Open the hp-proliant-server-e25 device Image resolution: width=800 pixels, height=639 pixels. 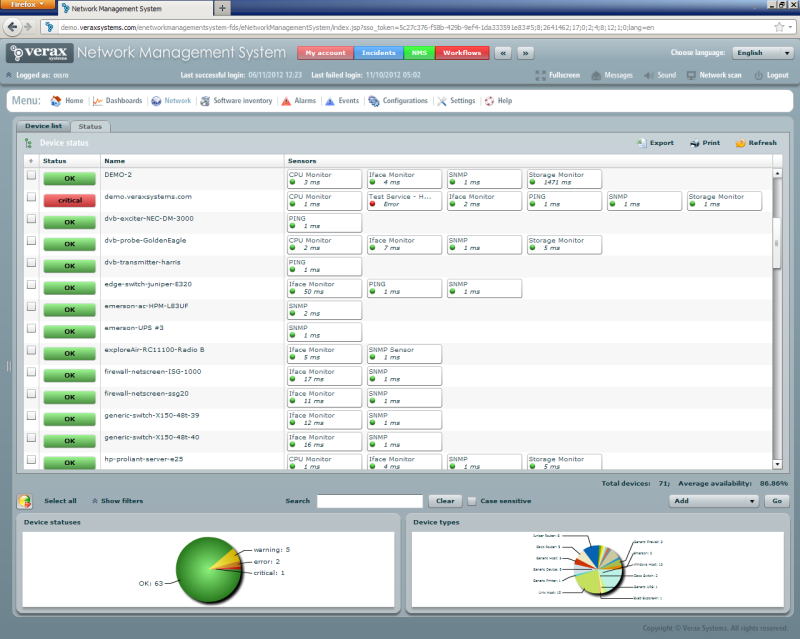pyautogui.click(x=144, y=459)
